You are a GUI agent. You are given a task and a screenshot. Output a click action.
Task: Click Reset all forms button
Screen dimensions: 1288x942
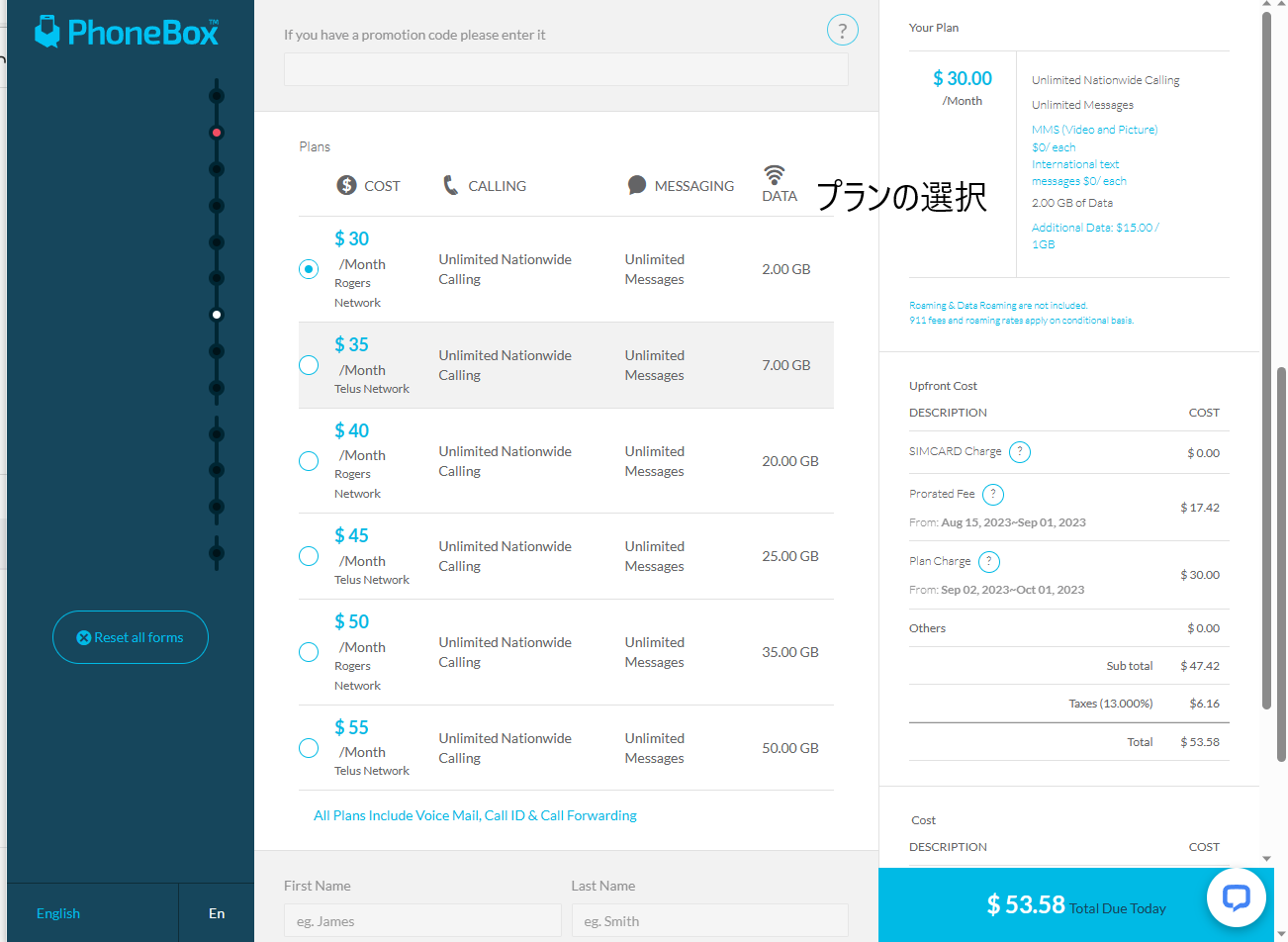click(x=131, y=637)
